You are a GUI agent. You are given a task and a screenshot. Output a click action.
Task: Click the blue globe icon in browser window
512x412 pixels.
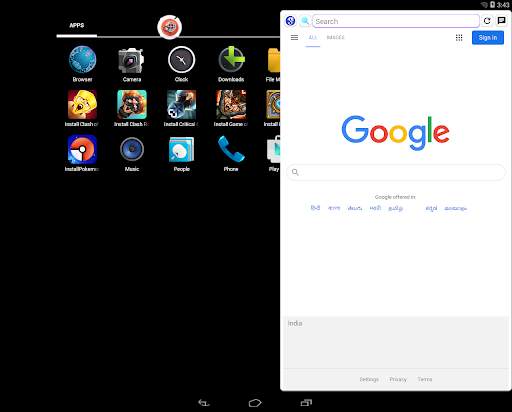point(290,21)
